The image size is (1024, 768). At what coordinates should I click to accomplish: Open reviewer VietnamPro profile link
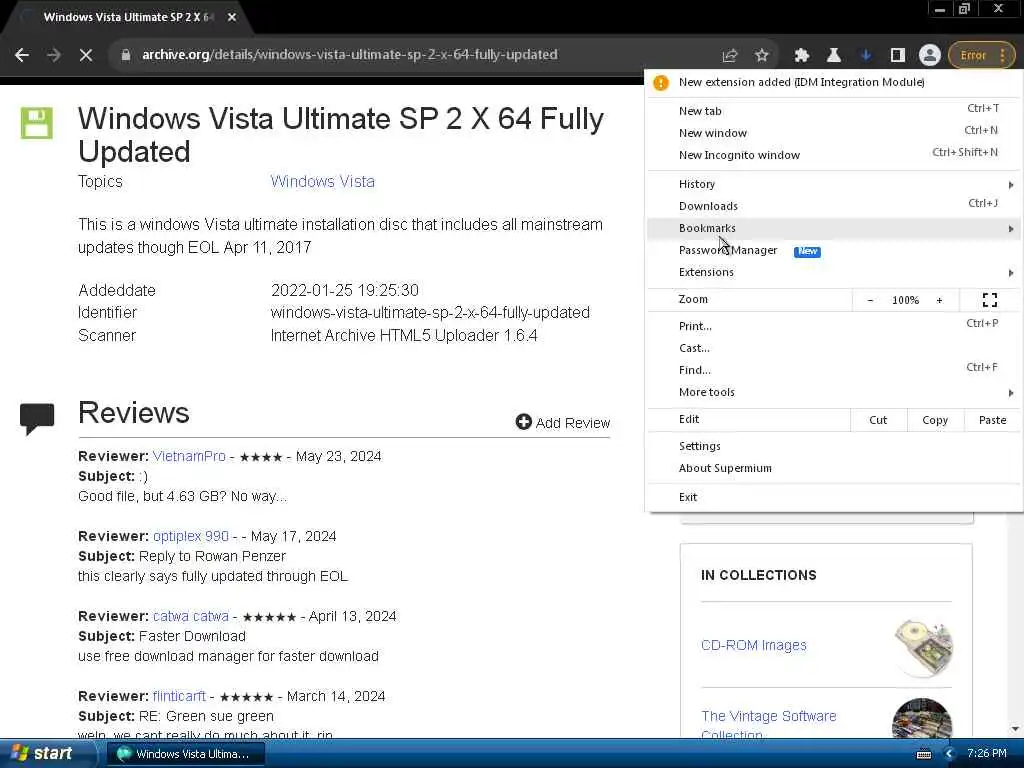coord(189,456)
